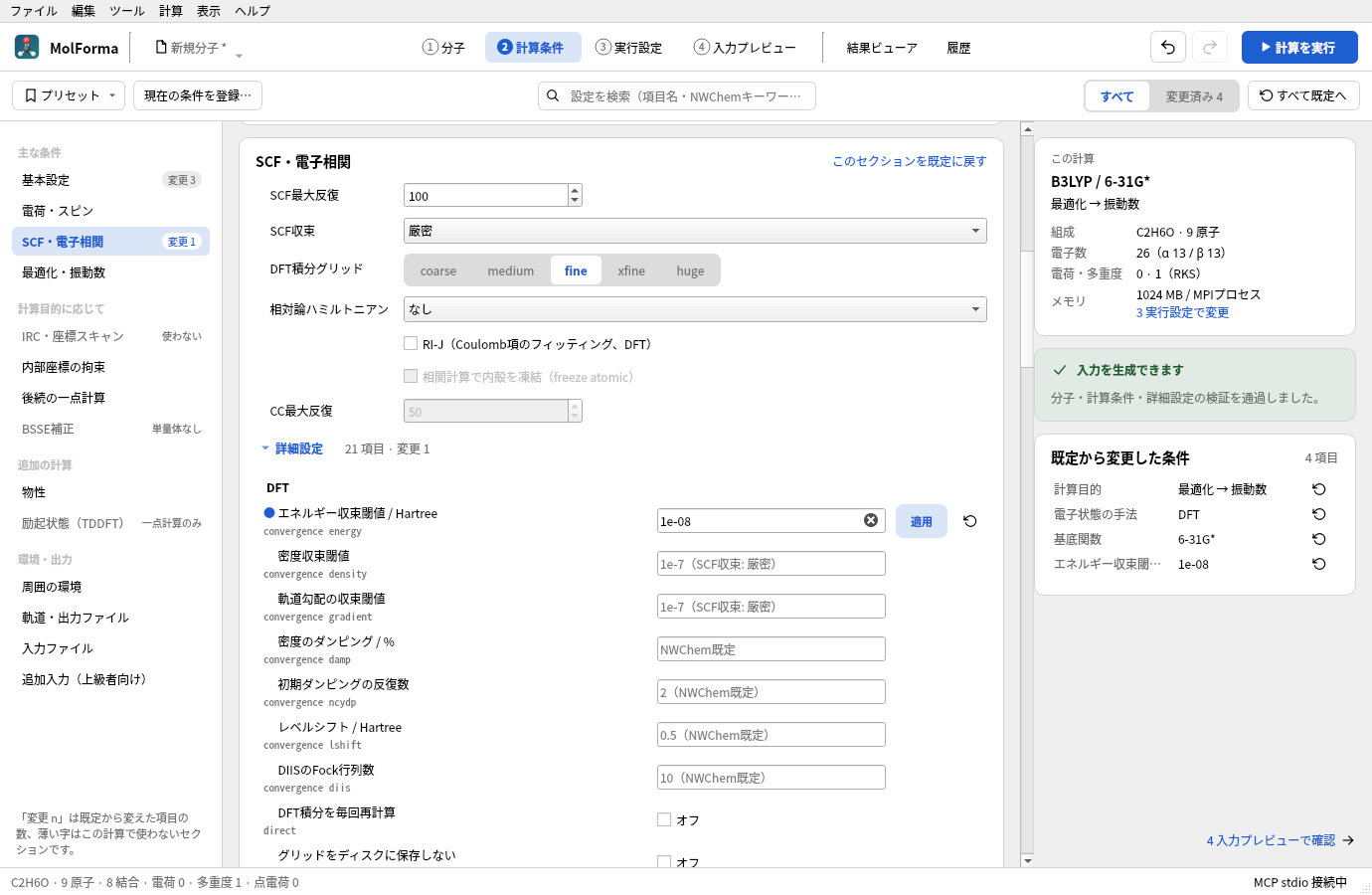The width and height of the screenshot is (1372, 895).
Task: Go to step 4 入力プレビュー tab
Action: (x=745, y=47)
